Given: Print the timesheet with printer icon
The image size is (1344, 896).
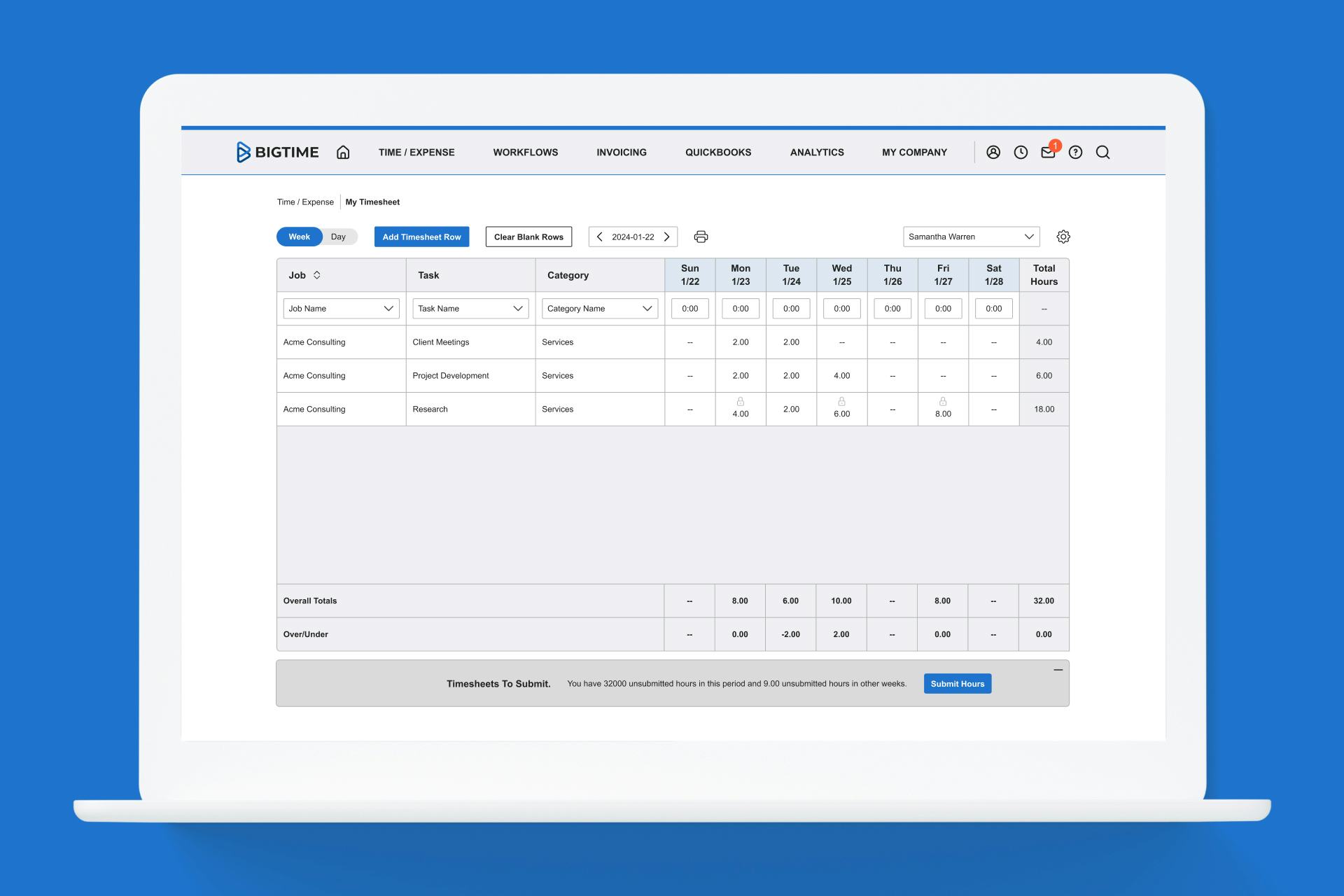Looking at the screenshot, I should coord(701,237).
